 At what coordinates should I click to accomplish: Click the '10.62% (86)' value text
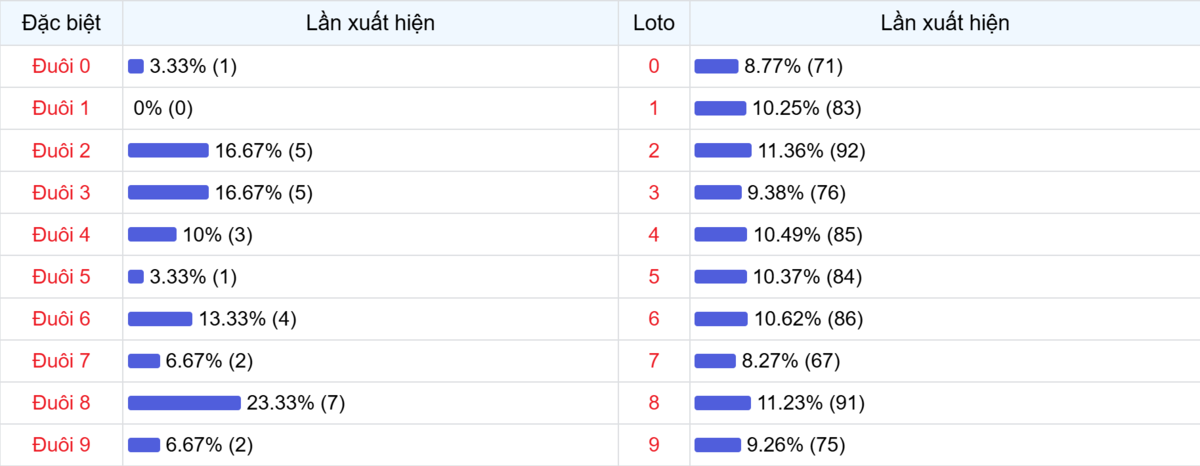click(x=810, y=319)
